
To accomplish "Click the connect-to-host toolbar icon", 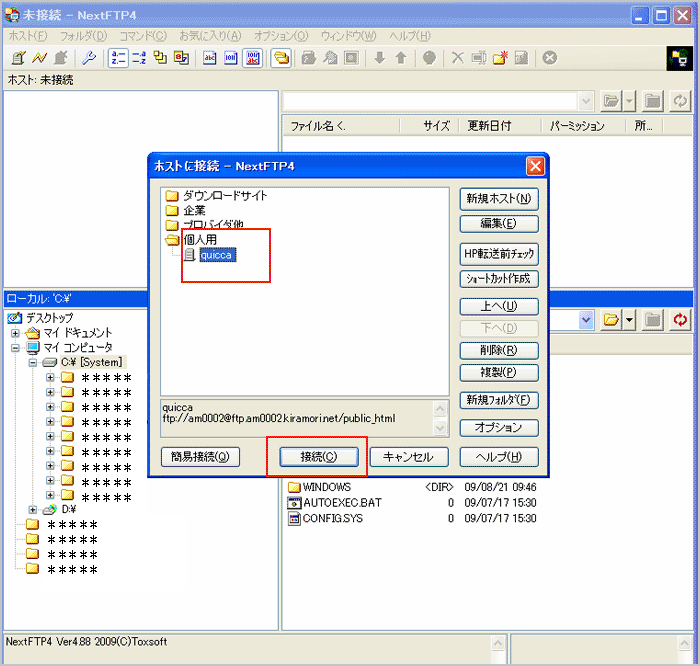I will pos(18,58).
